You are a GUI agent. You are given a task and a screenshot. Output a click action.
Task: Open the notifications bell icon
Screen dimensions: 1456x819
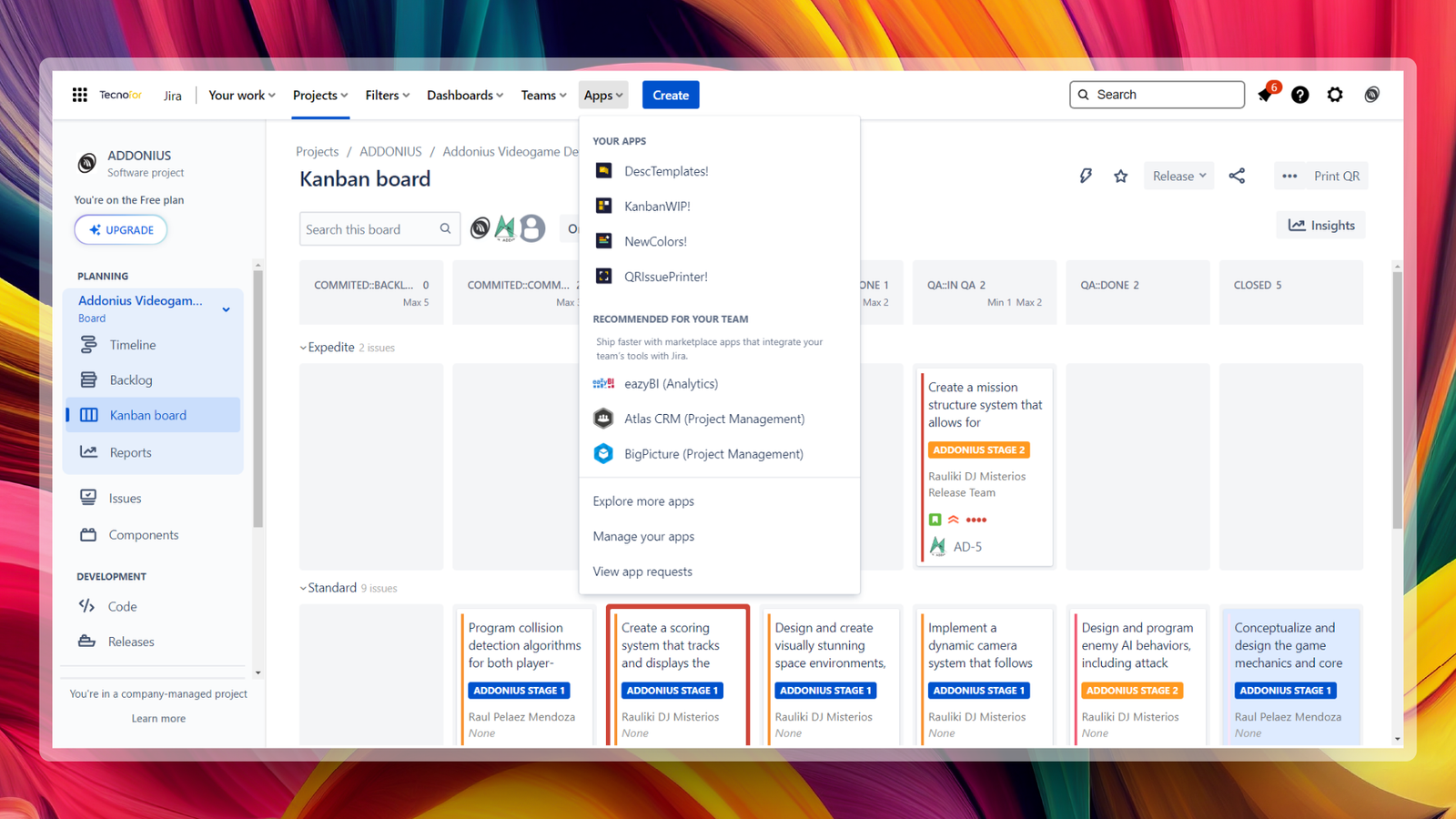pyautogui.click(x=1266, y=95)
